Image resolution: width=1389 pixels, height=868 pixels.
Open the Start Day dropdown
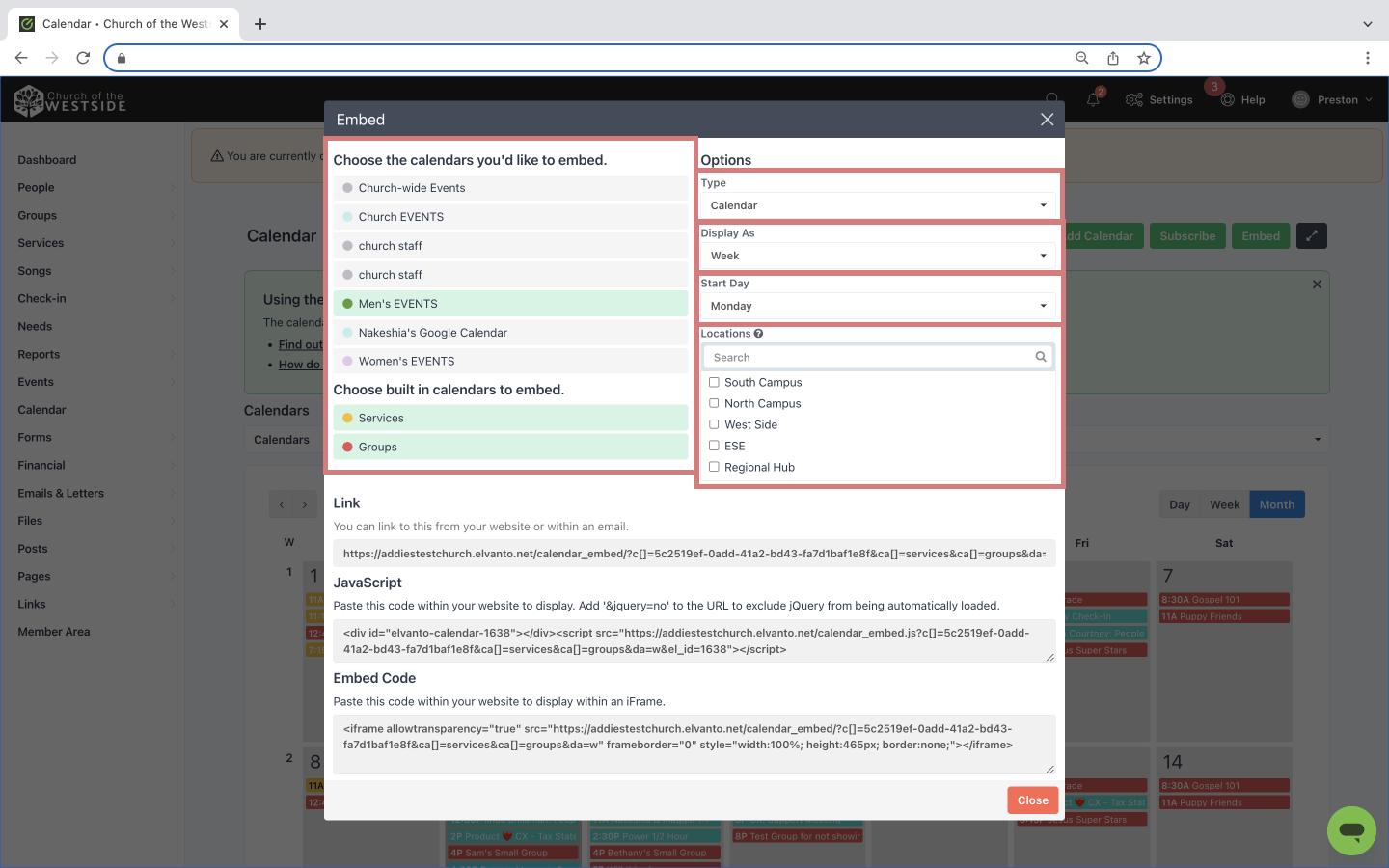pos(878,306)
